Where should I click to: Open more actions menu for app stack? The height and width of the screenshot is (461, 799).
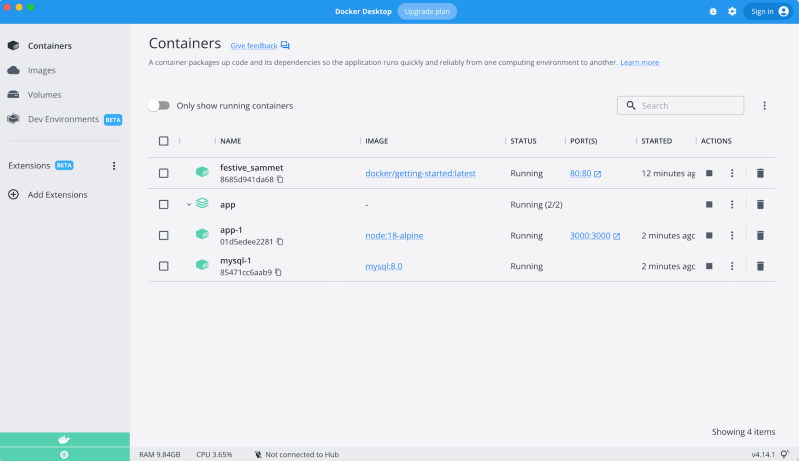coord(732,204)
